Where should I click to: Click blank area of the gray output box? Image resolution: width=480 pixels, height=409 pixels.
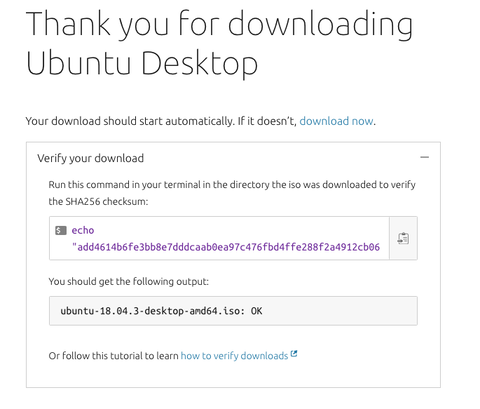(340, 311)
